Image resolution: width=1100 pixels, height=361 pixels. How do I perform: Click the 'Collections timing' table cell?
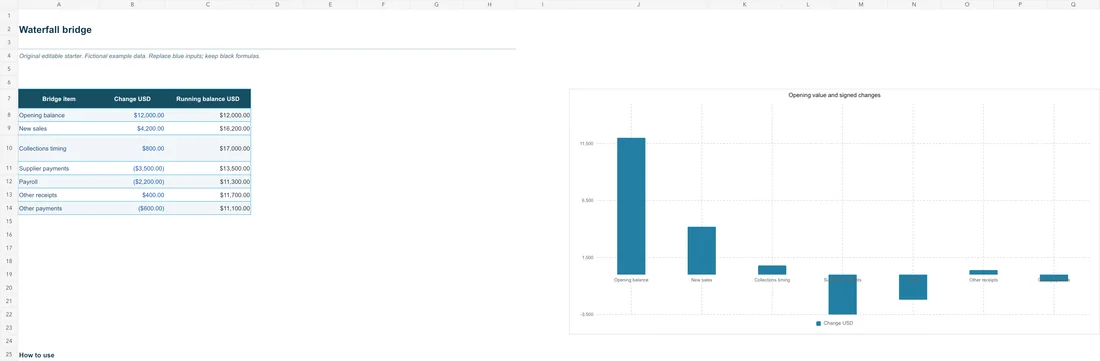tap(59, 149)
